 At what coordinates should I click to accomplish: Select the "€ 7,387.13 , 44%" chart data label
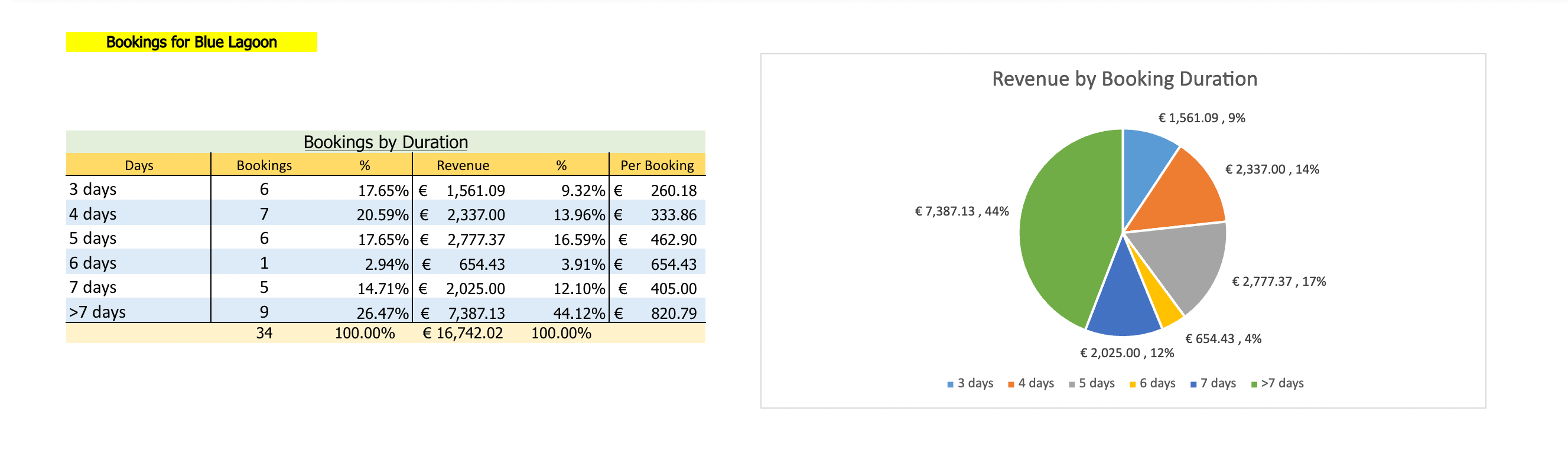coord(962,211)
